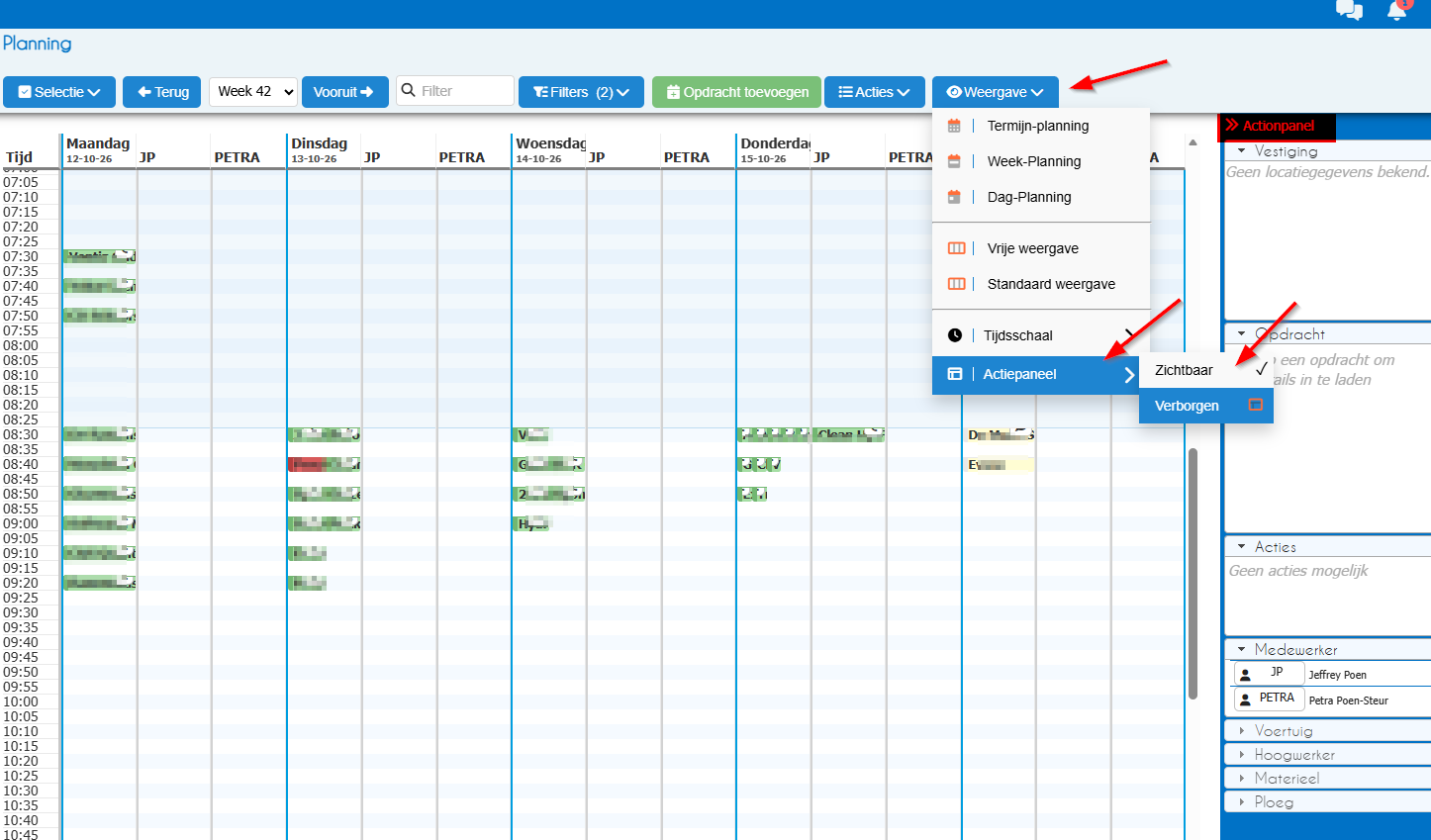Click the calendar icon beside Dag-Planning
The image size is (1431, 840).
tap(954, 197)
